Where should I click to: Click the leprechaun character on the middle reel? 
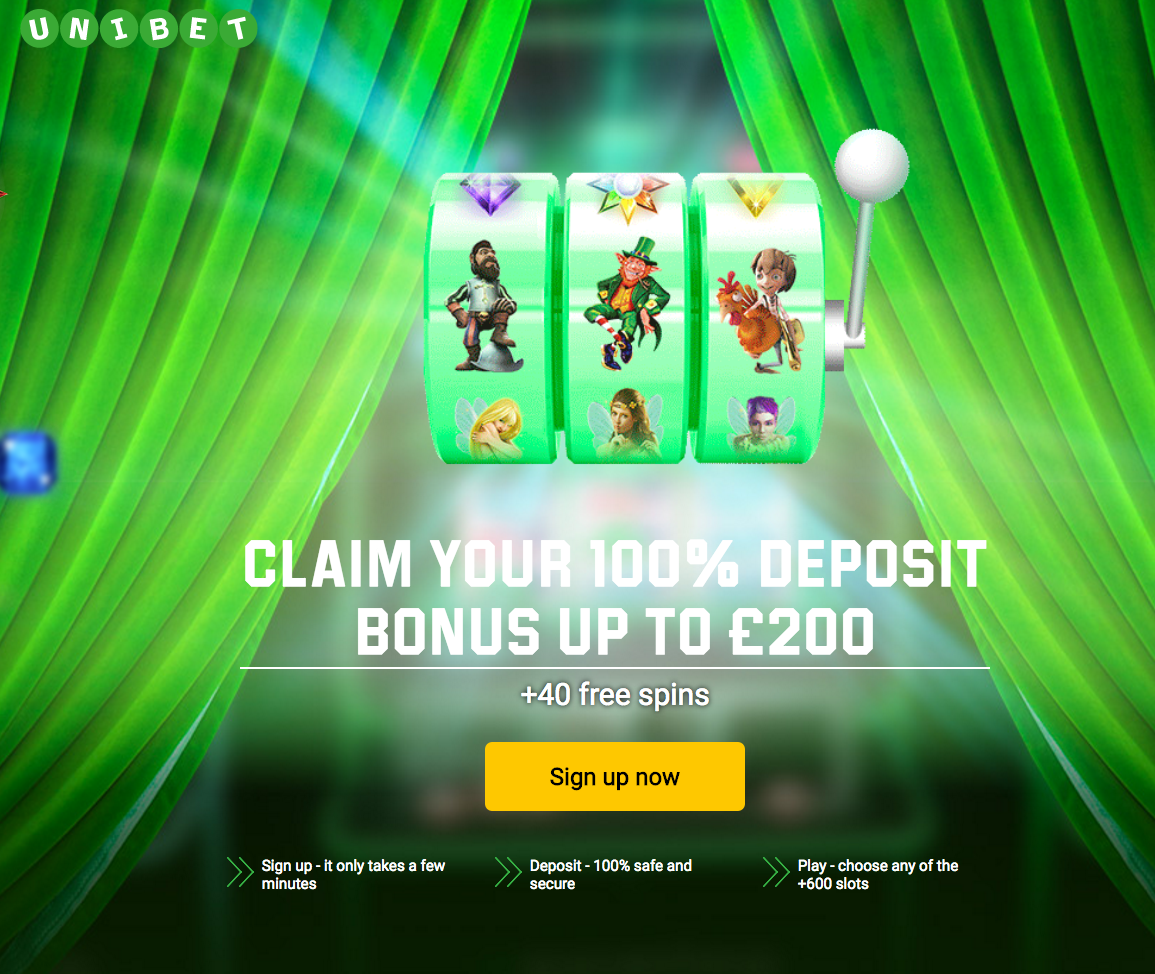click(x=628, y=302)
